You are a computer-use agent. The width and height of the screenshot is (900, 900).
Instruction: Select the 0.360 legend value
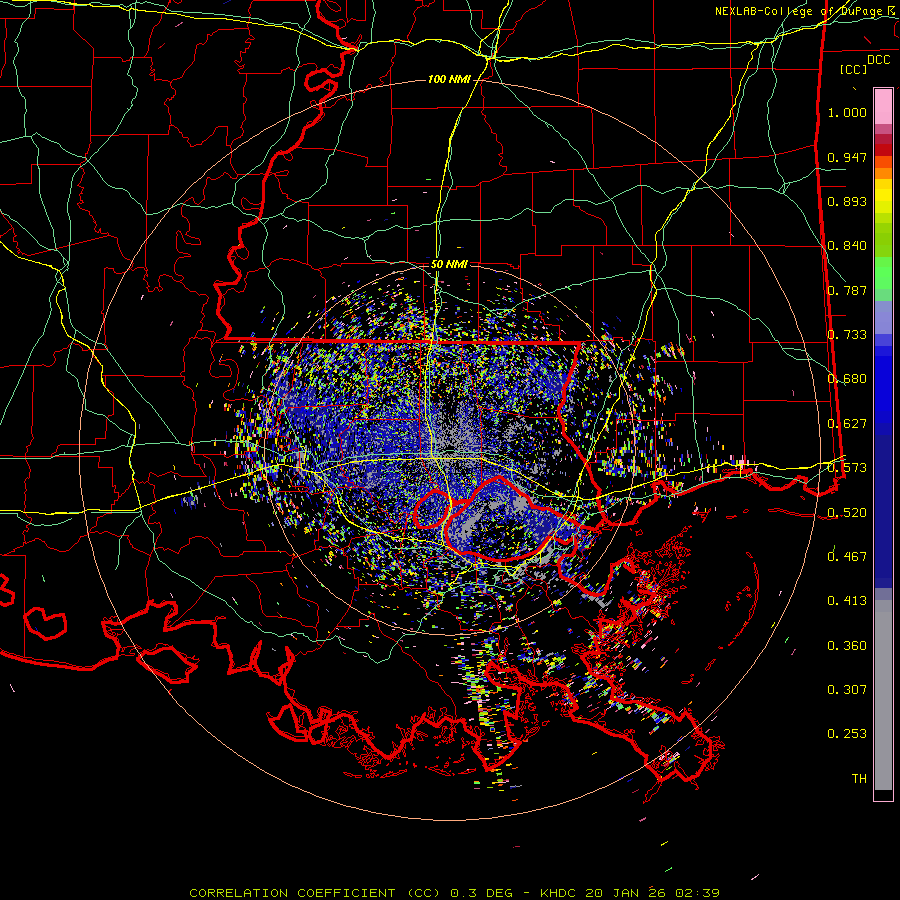click(847, 646)
